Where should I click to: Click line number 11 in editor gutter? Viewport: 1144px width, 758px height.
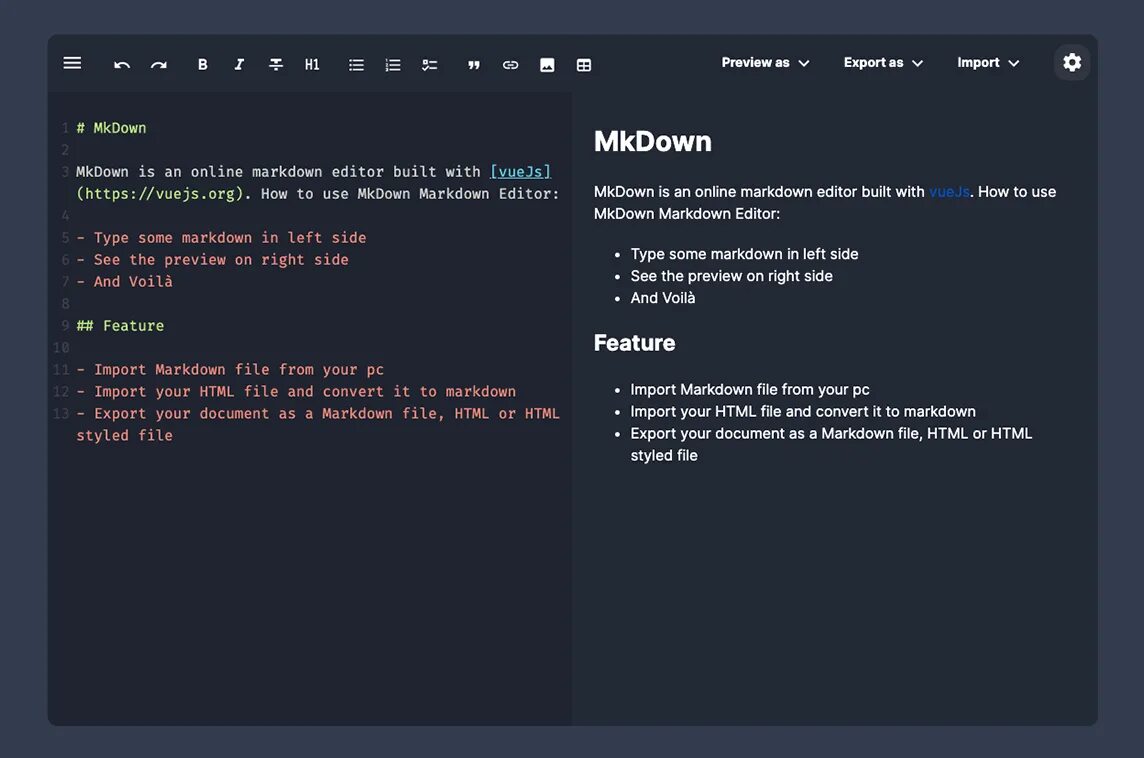click(x=61, y=369)
